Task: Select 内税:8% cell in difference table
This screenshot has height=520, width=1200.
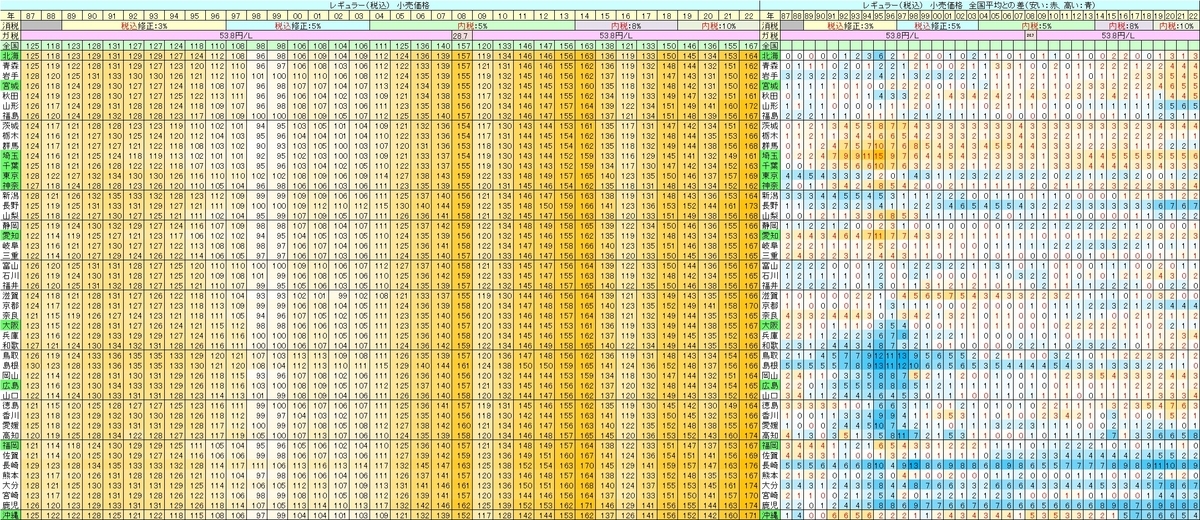Action: (1123, 25)
